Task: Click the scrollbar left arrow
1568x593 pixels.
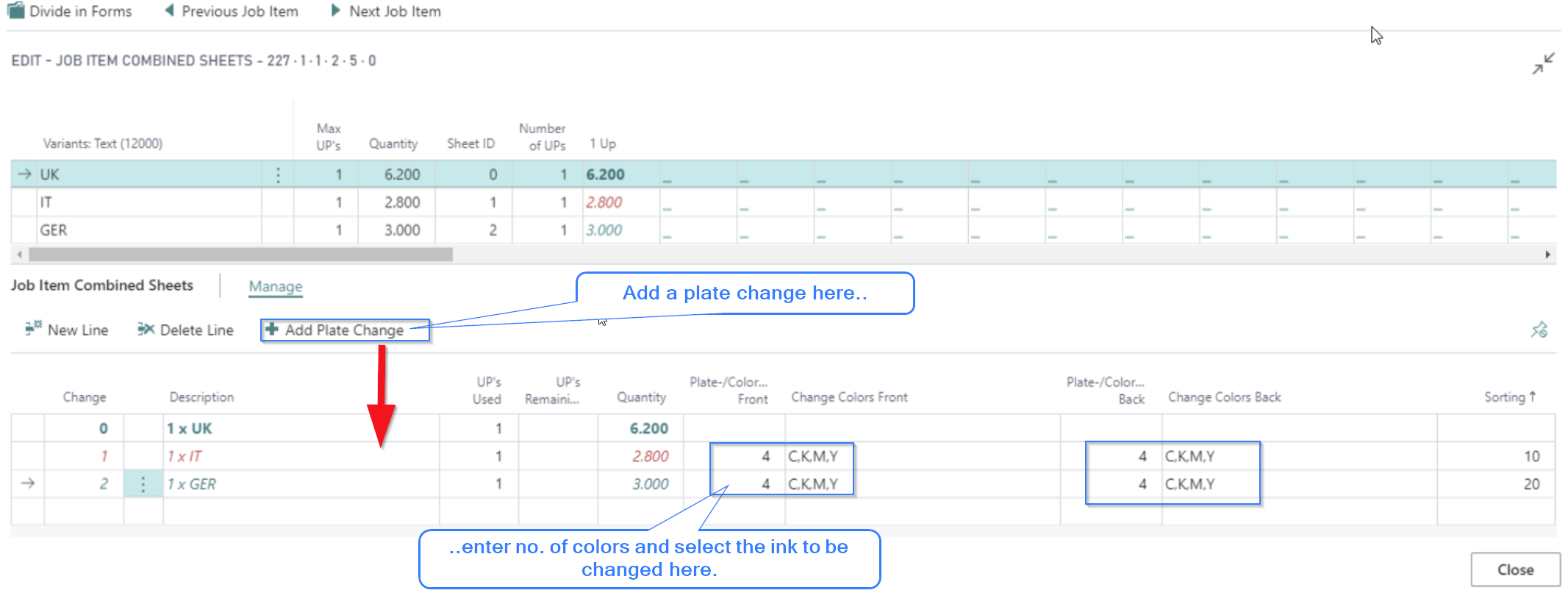Action: [x=19, y=255]
